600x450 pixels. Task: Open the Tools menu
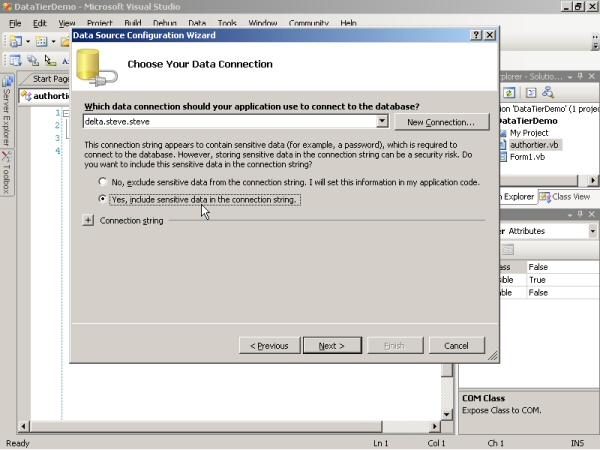[x=227, y=23]
